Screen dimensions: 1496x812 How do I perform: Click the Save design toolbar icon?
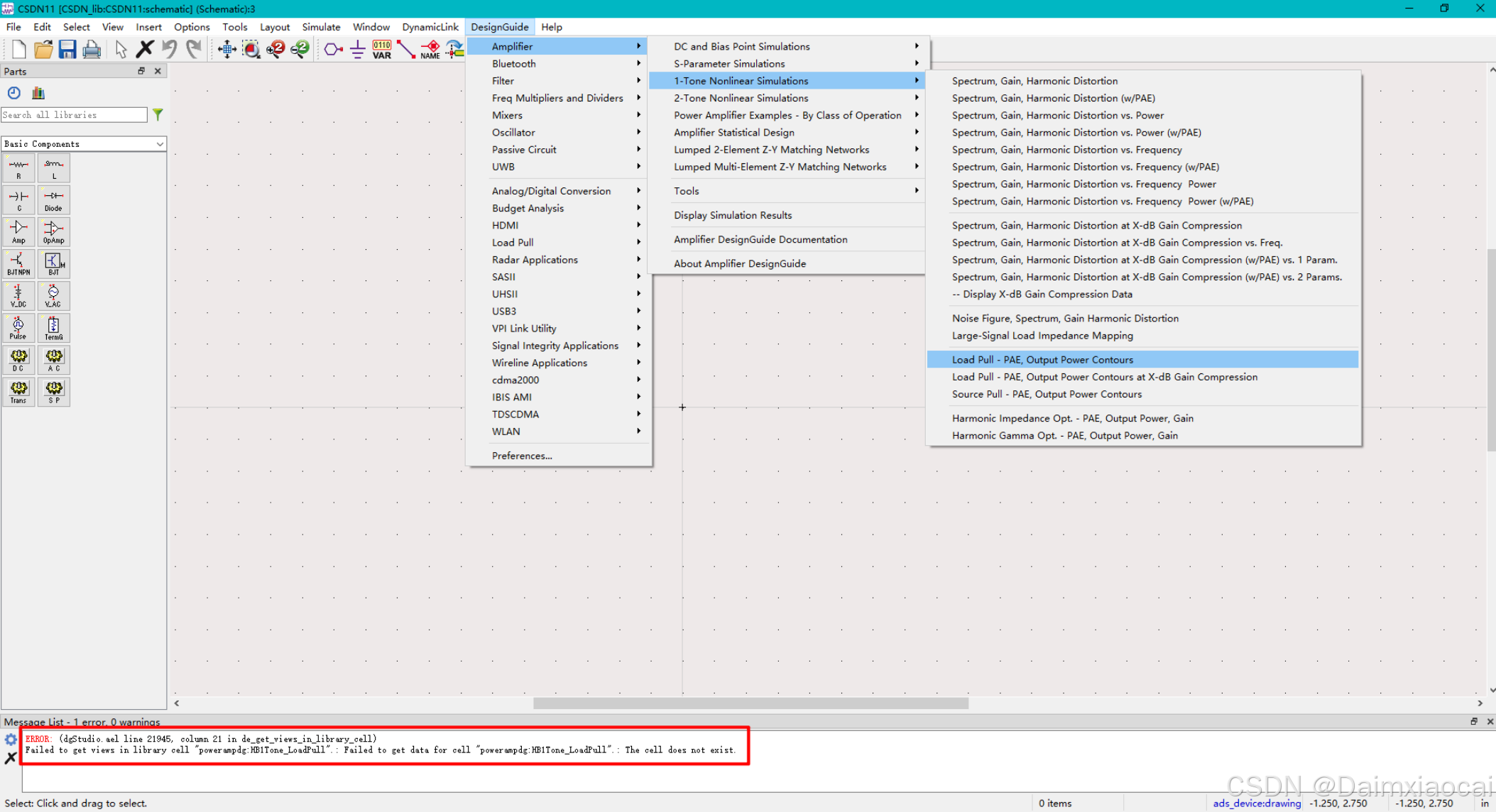click(x=67, y=49)
